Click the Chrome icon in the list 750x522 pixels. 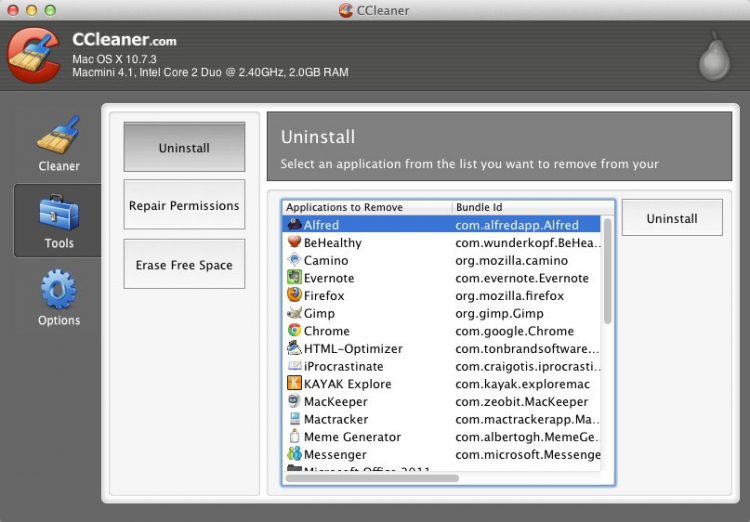click(294, 331)
